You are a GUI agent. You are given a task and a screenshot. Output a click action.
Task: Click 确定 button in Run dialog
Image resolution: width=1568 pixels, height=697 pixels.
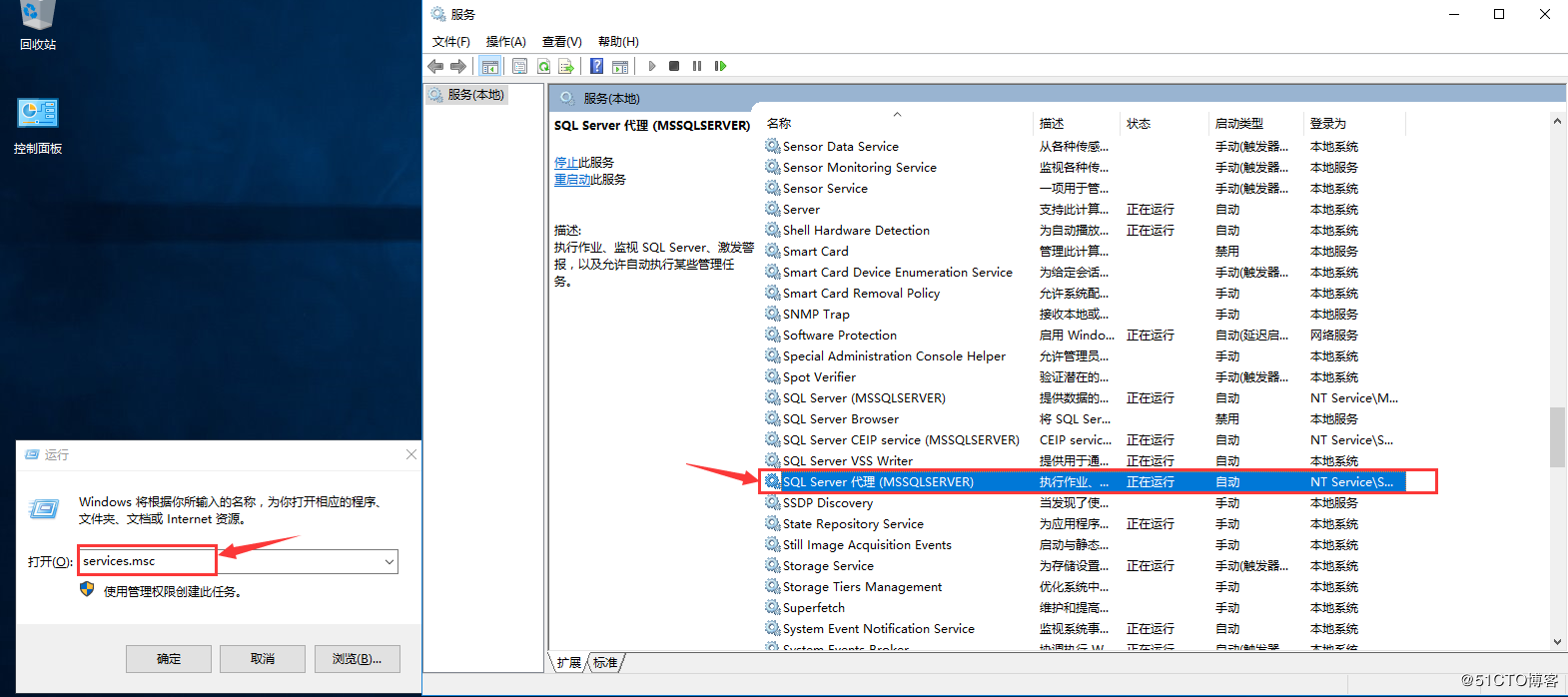coord(169,659)
